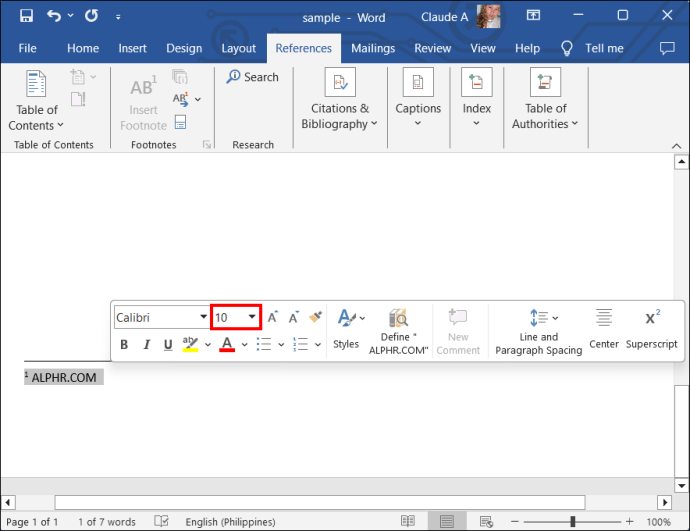The image size is (690, 531).
Task: Click the ALPHR.COM footnote text
Action: coord(64,377)
